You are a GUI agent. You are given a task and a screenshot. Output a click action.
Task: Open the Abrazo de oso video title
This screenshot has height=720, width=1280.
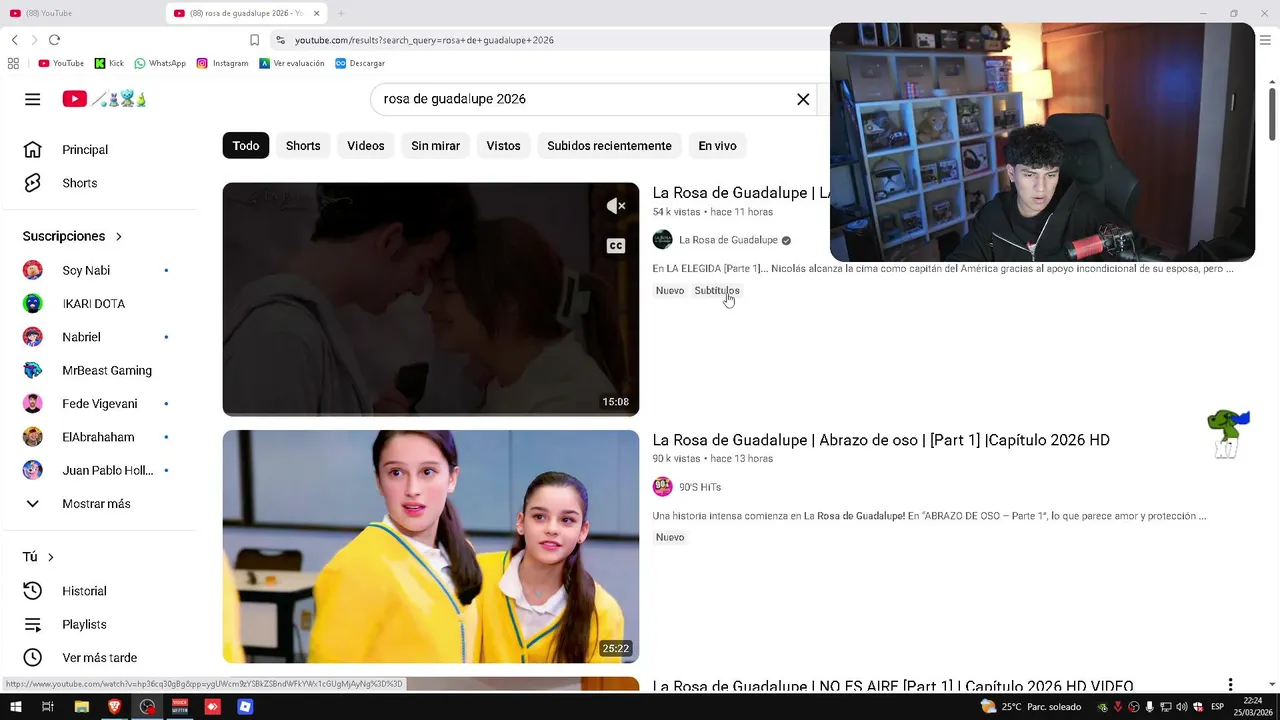881,440
